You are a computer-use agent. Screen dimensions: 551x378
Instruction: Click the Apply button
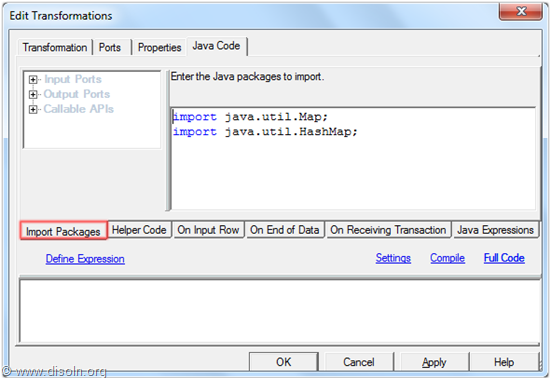coord(434,362)
